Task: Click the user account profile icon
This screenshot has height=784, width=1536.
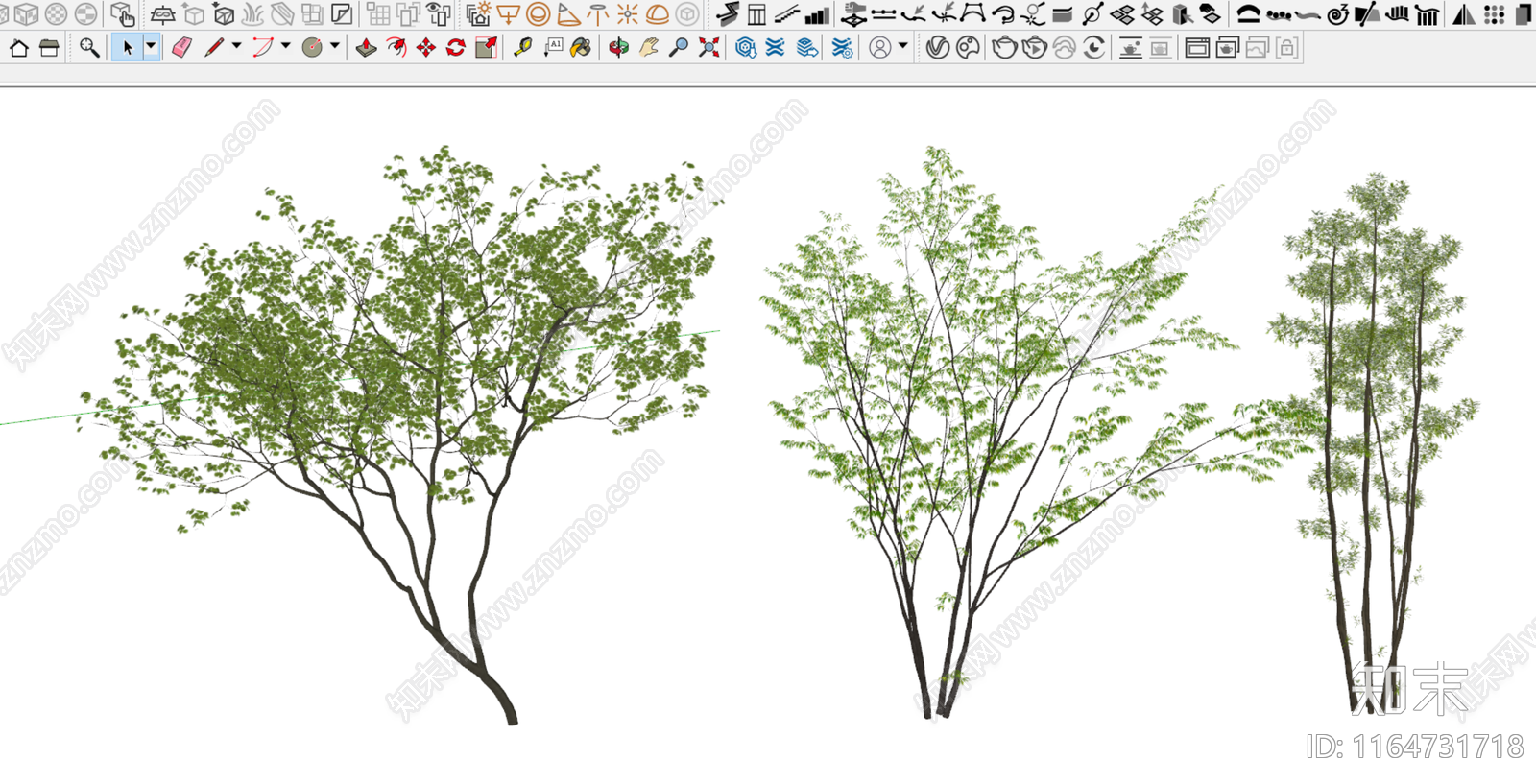Action: coord(879,47)
